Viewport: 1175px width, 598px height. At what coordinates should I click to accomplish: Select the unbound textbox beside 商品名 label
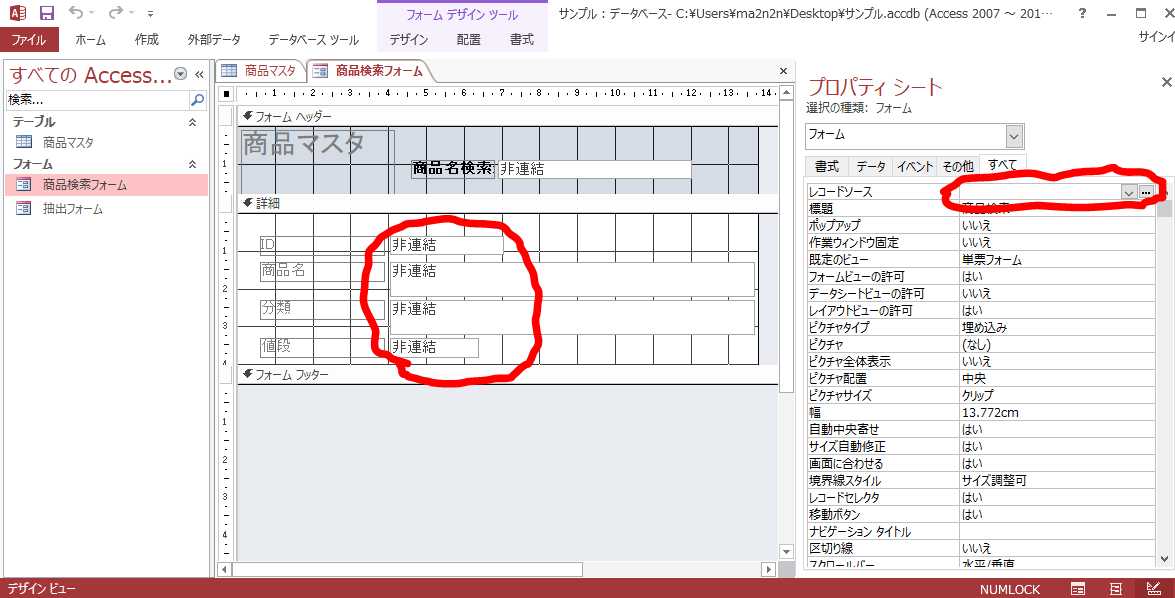click(x=572, y=279)
